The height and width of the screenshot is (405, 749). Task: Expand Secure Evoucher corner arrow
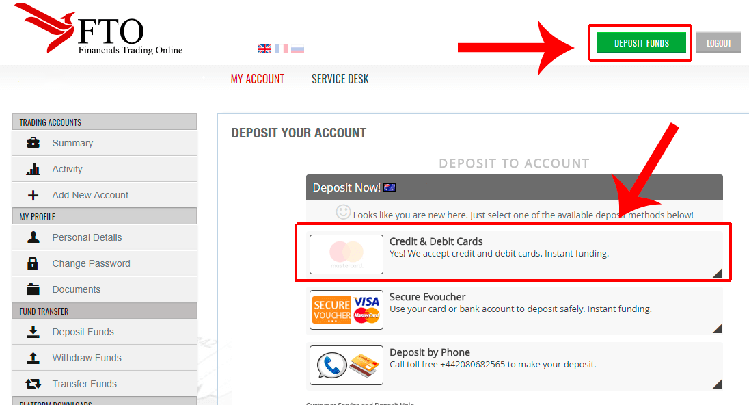tap(717, 329)
